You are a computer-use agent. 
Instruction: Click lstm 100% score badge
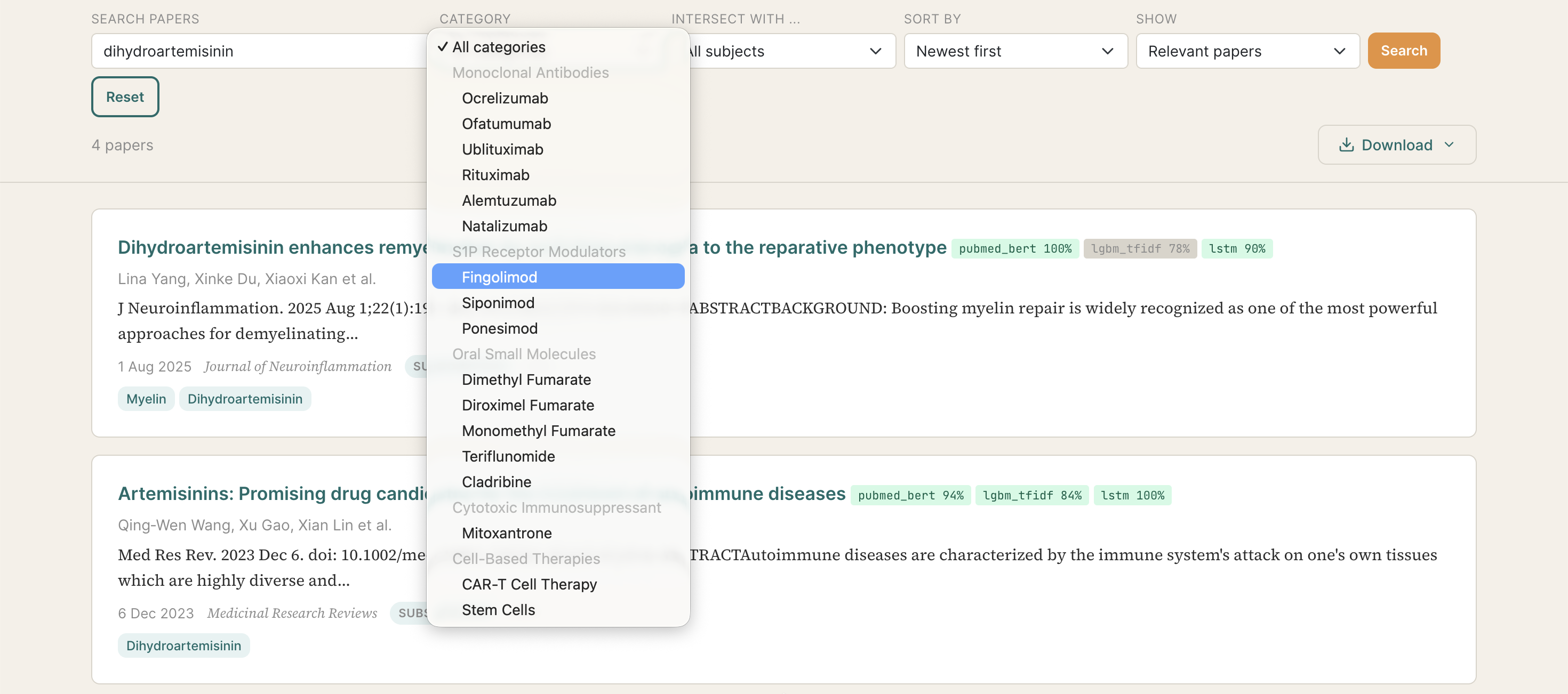(1132, 495)
